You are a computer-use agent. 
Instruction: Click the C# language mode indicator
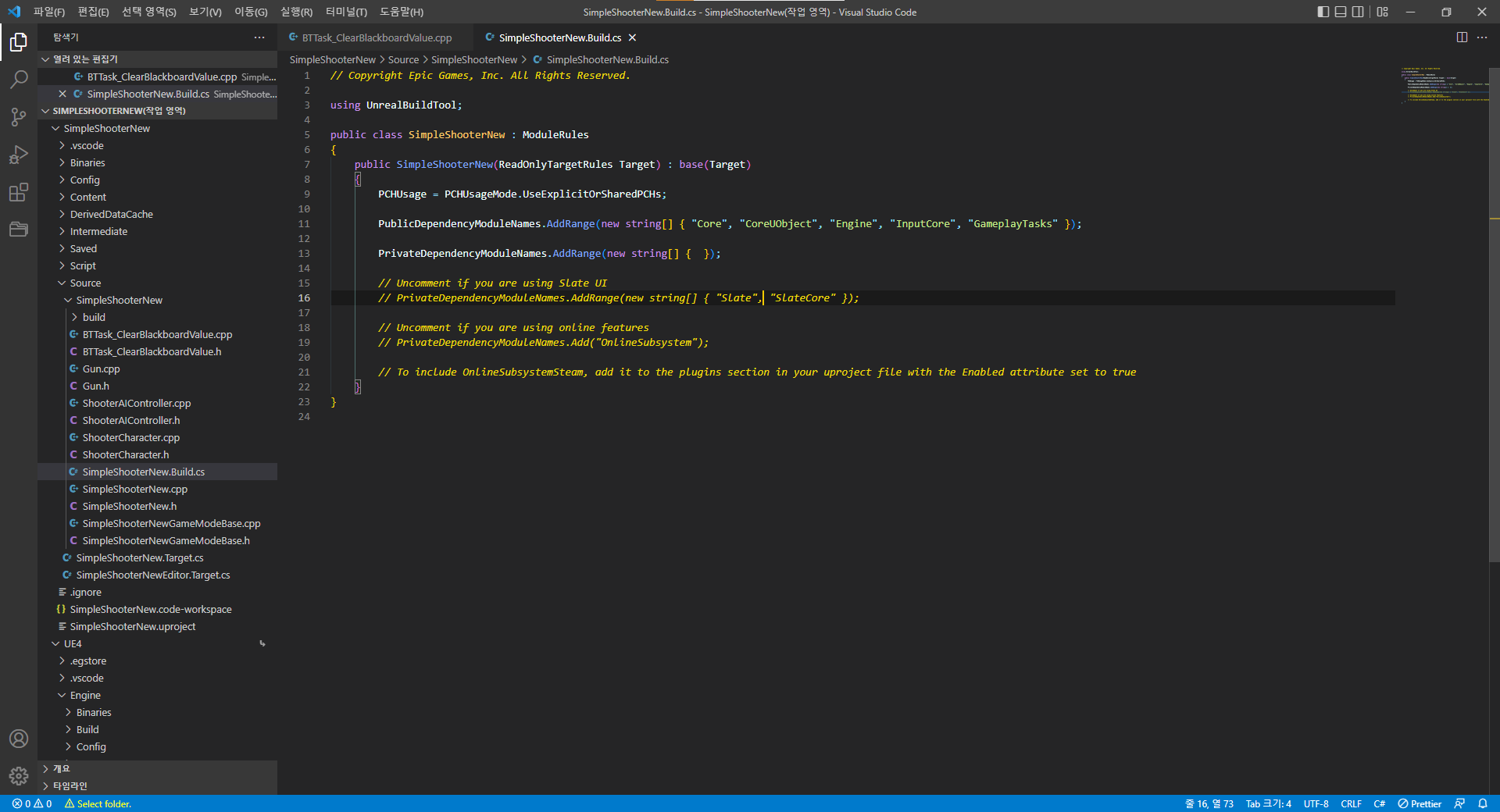tap(1380, 803)
